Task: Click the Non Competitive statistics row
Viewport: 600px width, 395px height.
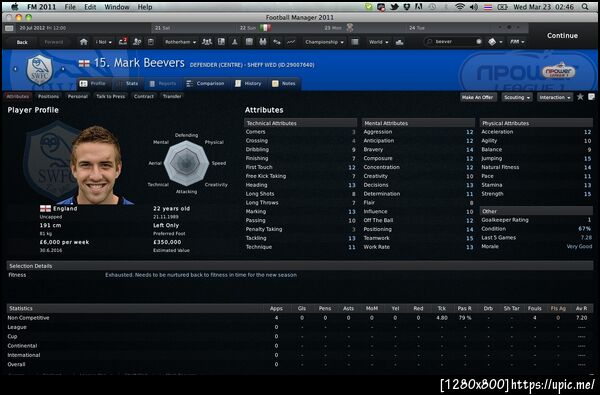Action: (x=299, y=318)
